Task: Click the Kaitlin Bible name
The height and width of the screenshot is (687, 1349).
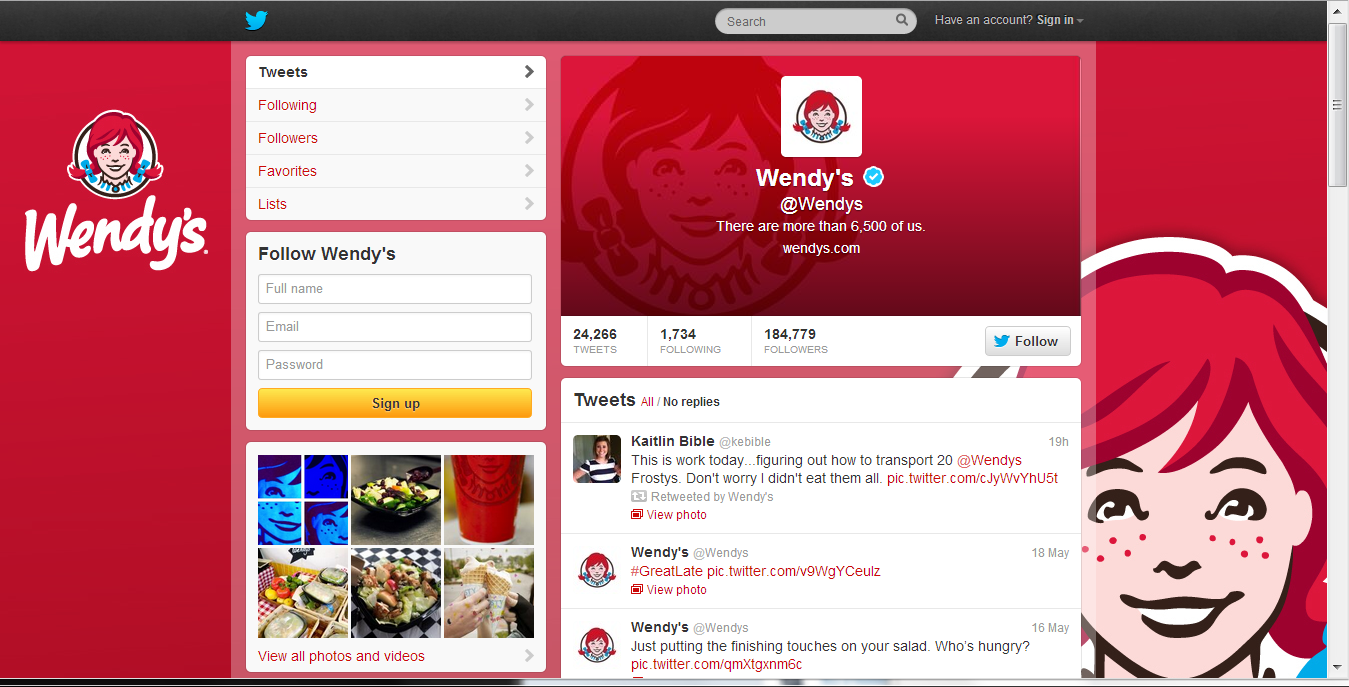Action: 673,441
